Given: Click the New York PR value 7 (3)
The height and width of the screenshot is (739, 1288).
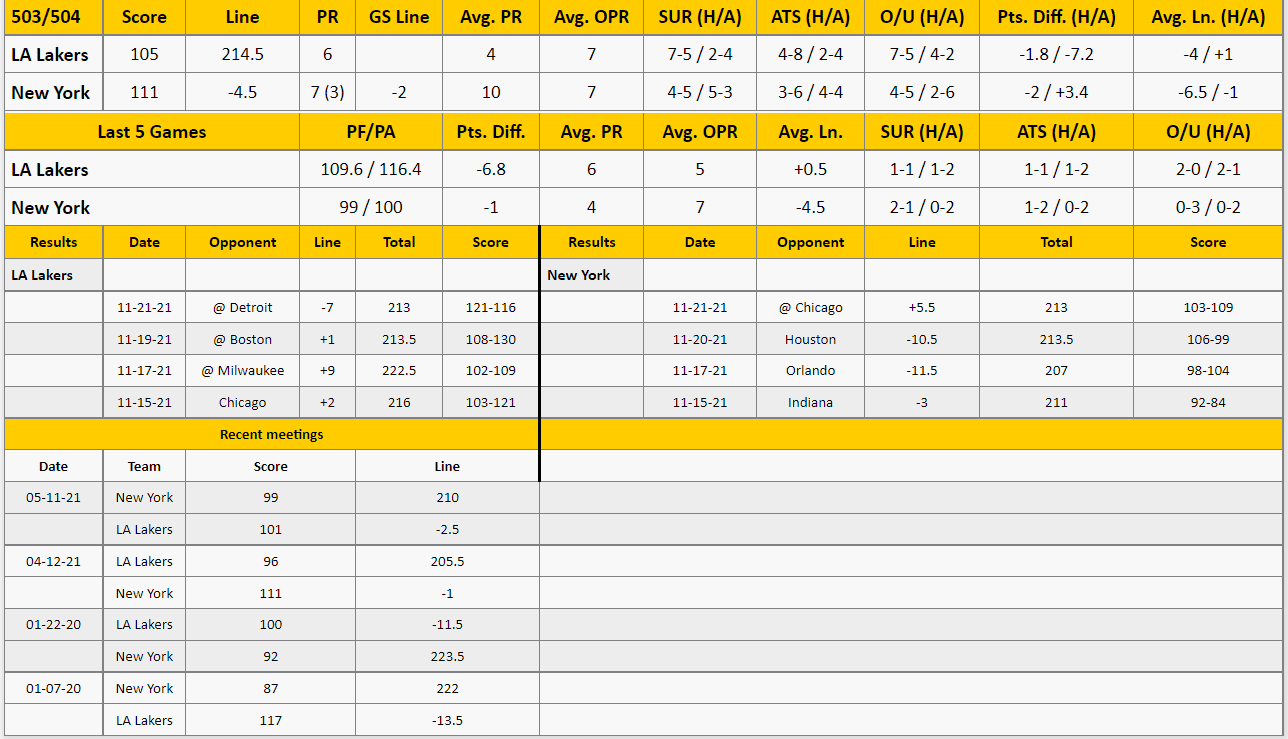Looking at the screenshot, I should [x=328, y=92].
